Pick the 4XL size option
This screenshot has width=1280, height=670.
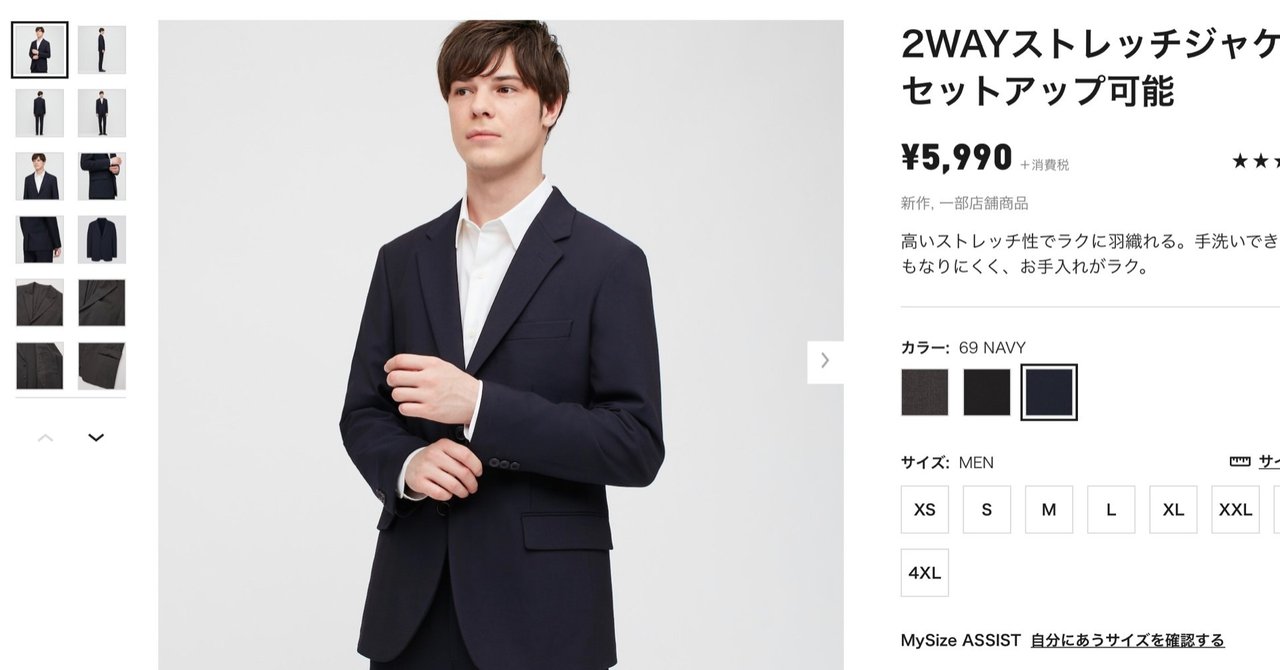[x=925, y=572]
